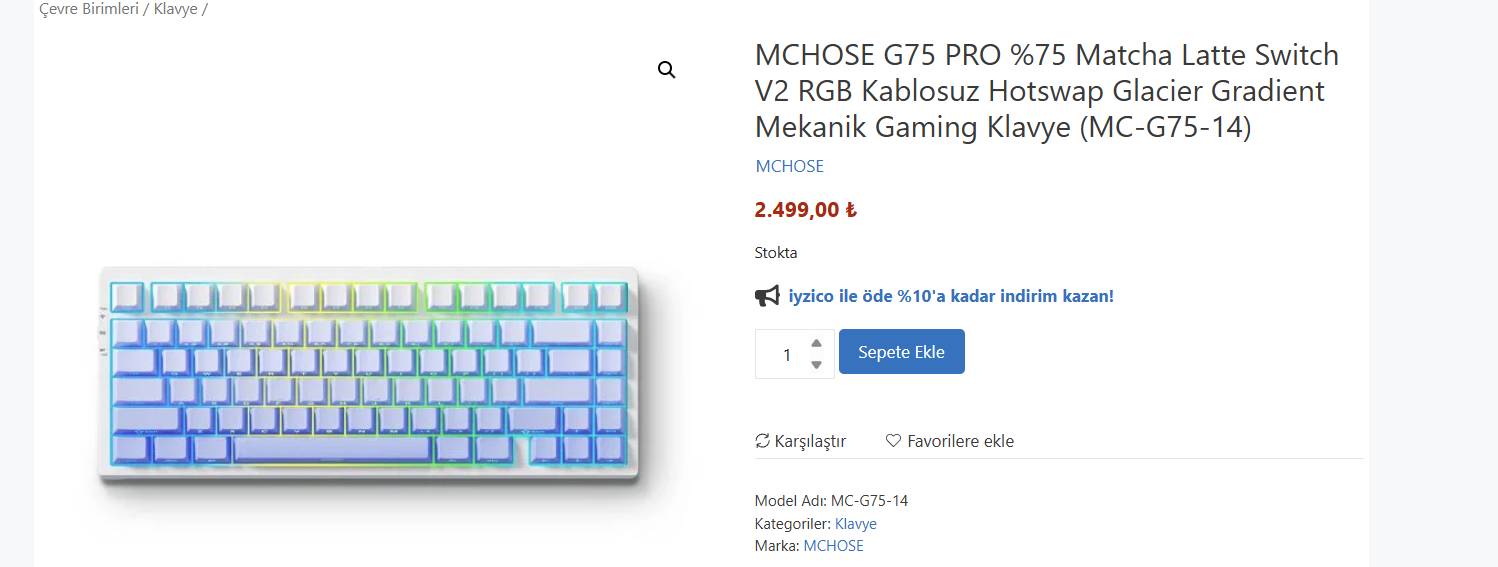The width and height of the screenshot is (1498, 567).
Task: Click the compare arrows icon beside Karşılaştır
Action: 762,441
